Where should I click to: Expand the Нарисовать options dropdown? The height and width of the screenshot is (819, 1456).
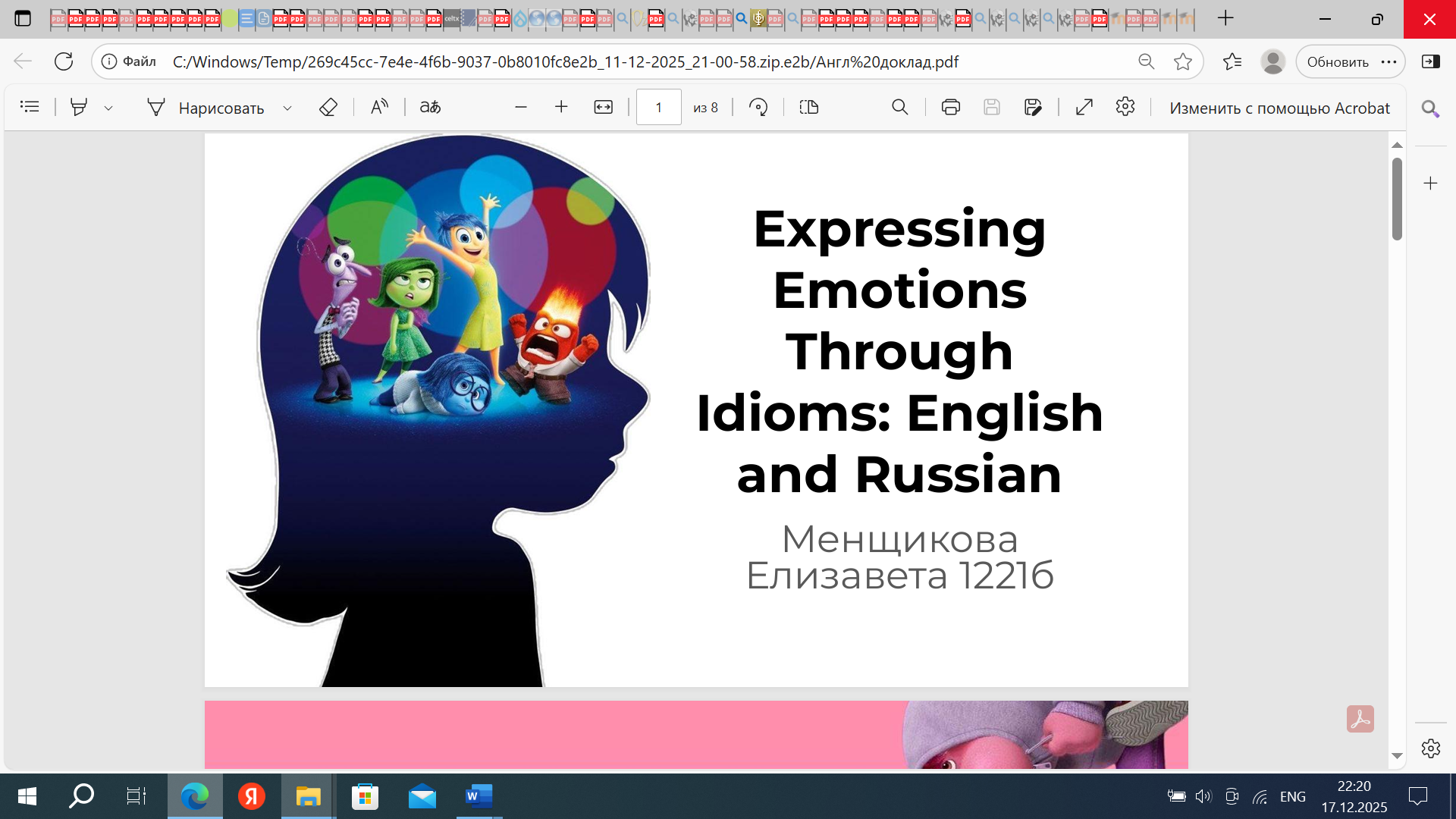(x=287, y=108)
